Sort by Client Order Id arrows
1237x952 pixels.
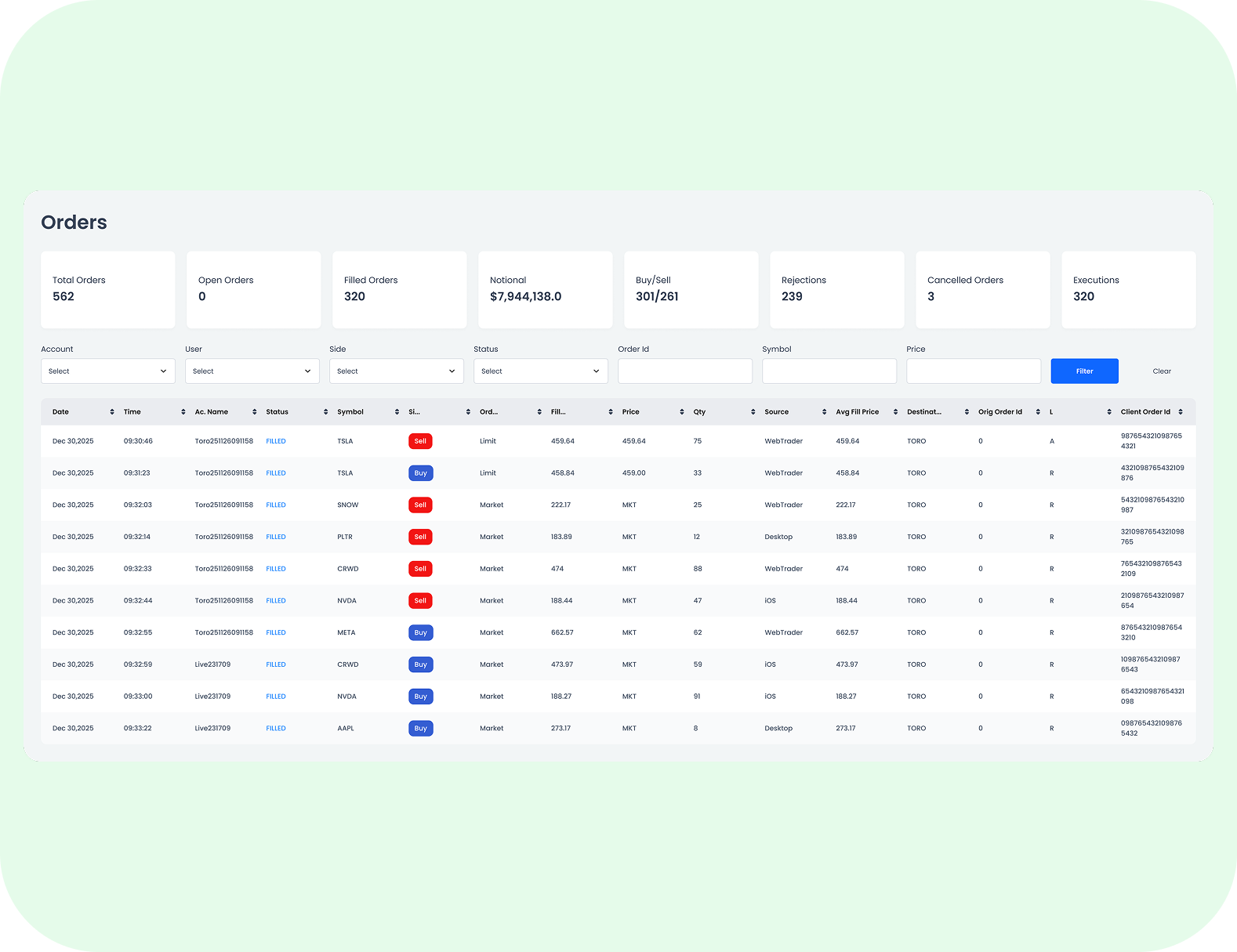coord(1180,412)
